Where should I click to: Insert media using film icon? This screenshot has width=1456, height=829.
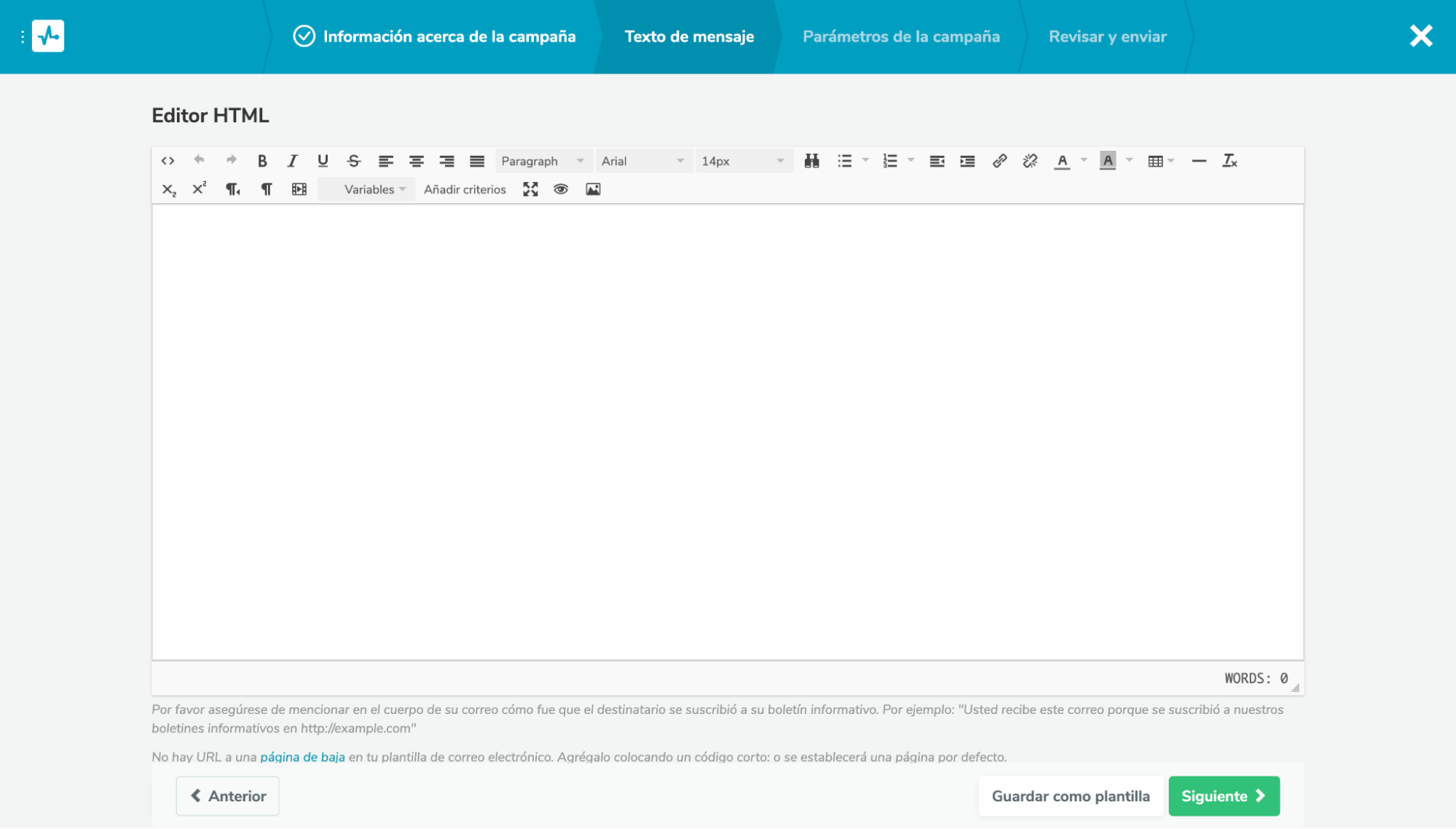click(299, 189)
